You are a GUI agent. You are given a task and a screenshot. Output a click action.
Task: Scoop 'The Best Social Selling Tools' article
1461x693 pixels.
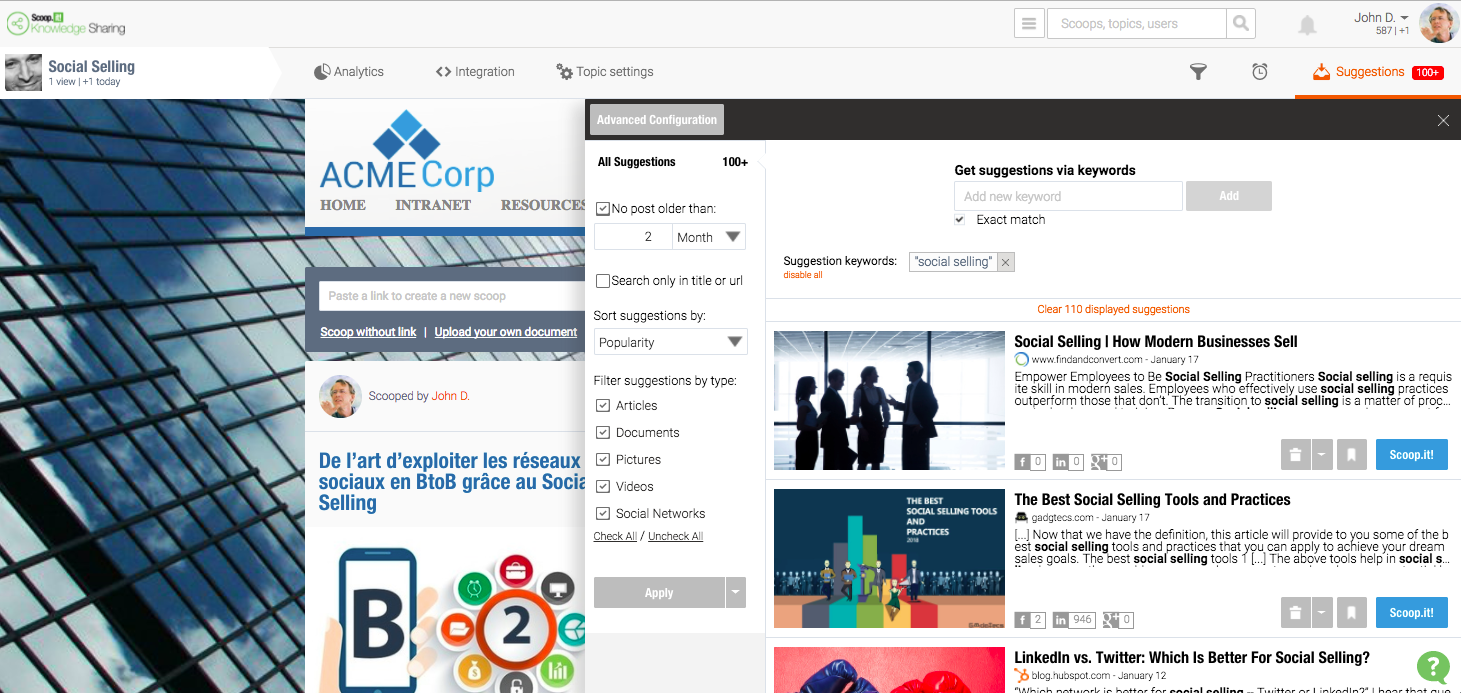click(1412, 613)
